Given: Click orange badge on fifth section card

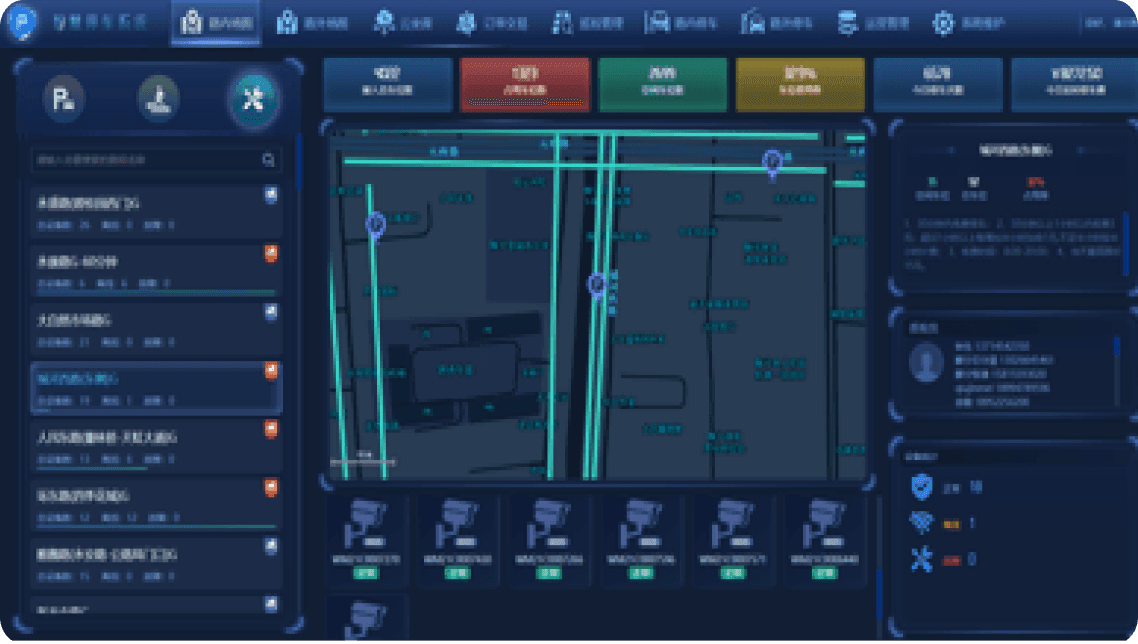Looking at the screenshot, I should click(x=271, y=429).
